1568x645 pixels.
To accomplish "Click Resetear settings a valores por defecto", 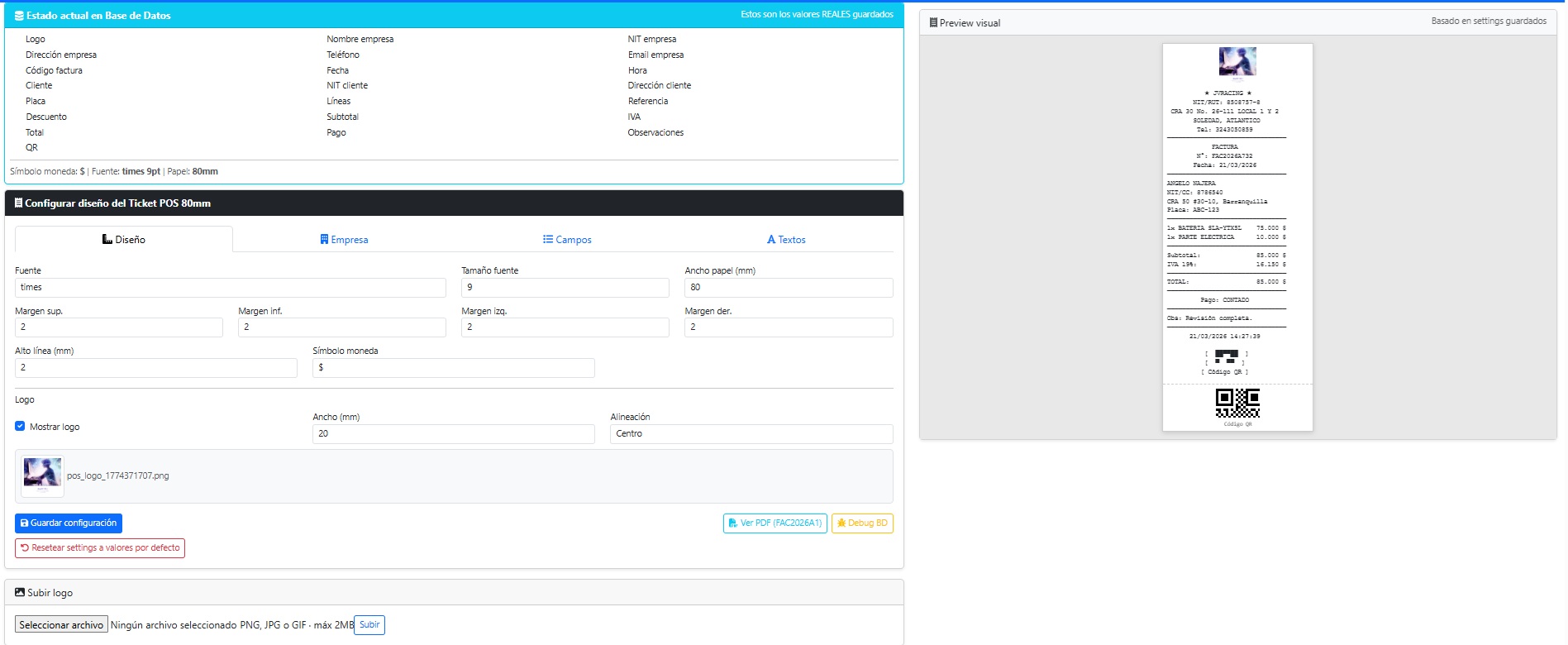I will pos(100,548).
